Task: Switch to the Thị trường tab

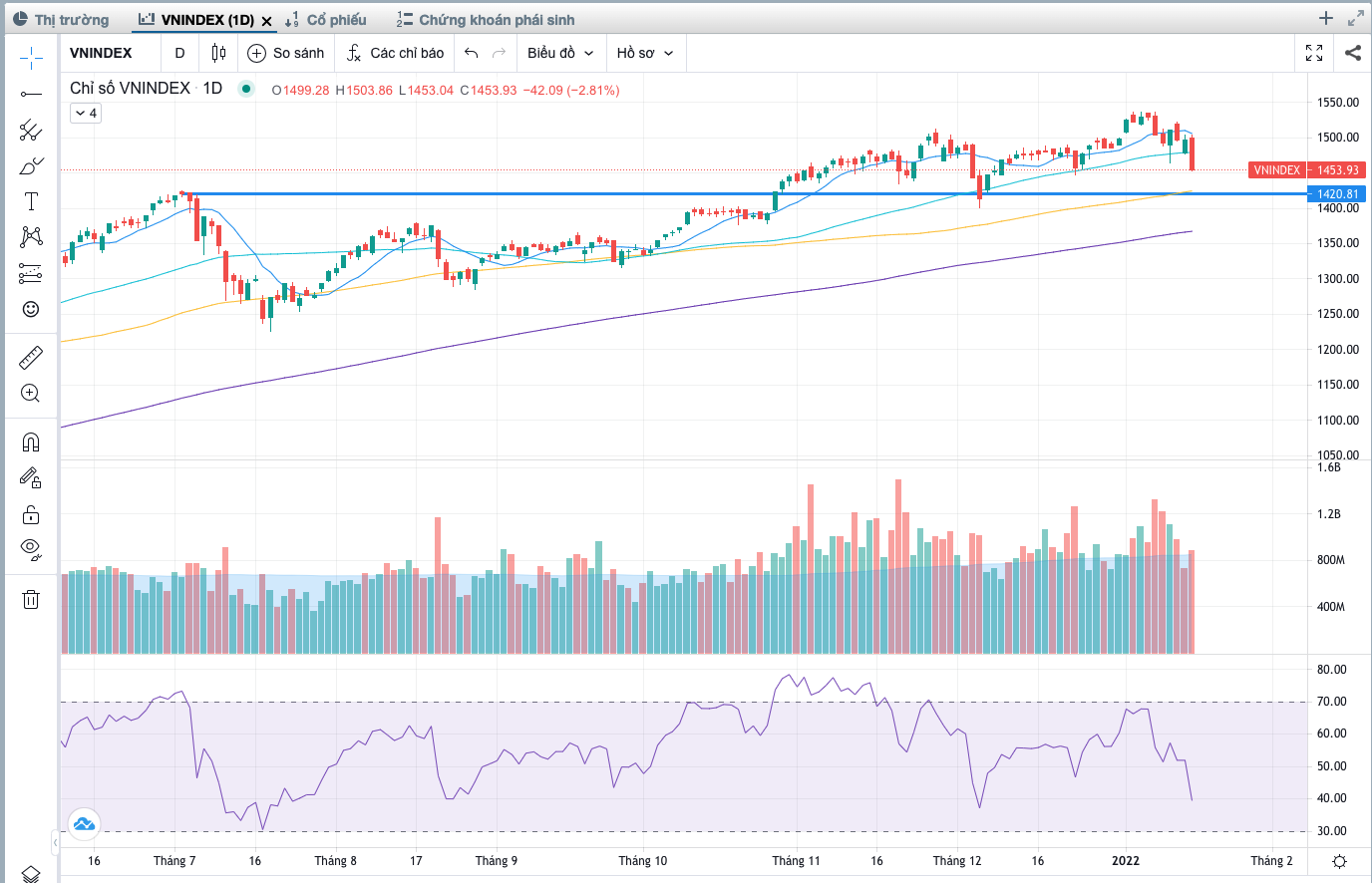Action: (x=62, y=20)
